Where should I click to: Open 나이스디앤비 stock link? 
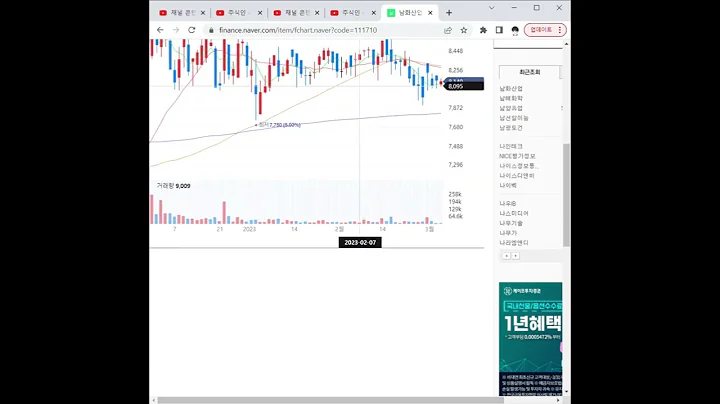pos(517,175)
